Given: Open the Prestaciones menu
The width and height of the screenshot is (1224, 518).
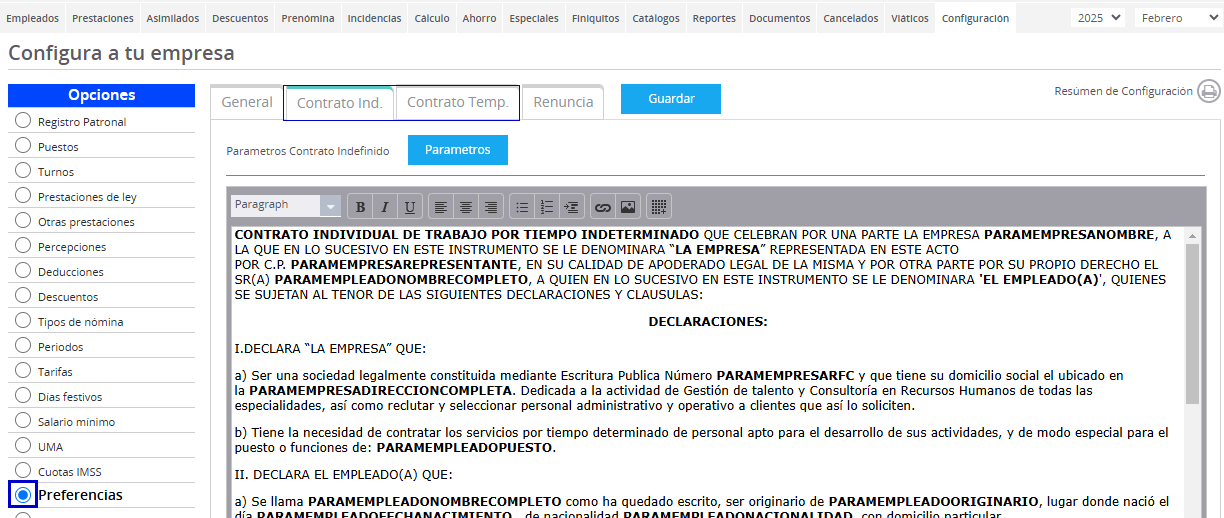Looking at the screenshot, I should point(103,18).
